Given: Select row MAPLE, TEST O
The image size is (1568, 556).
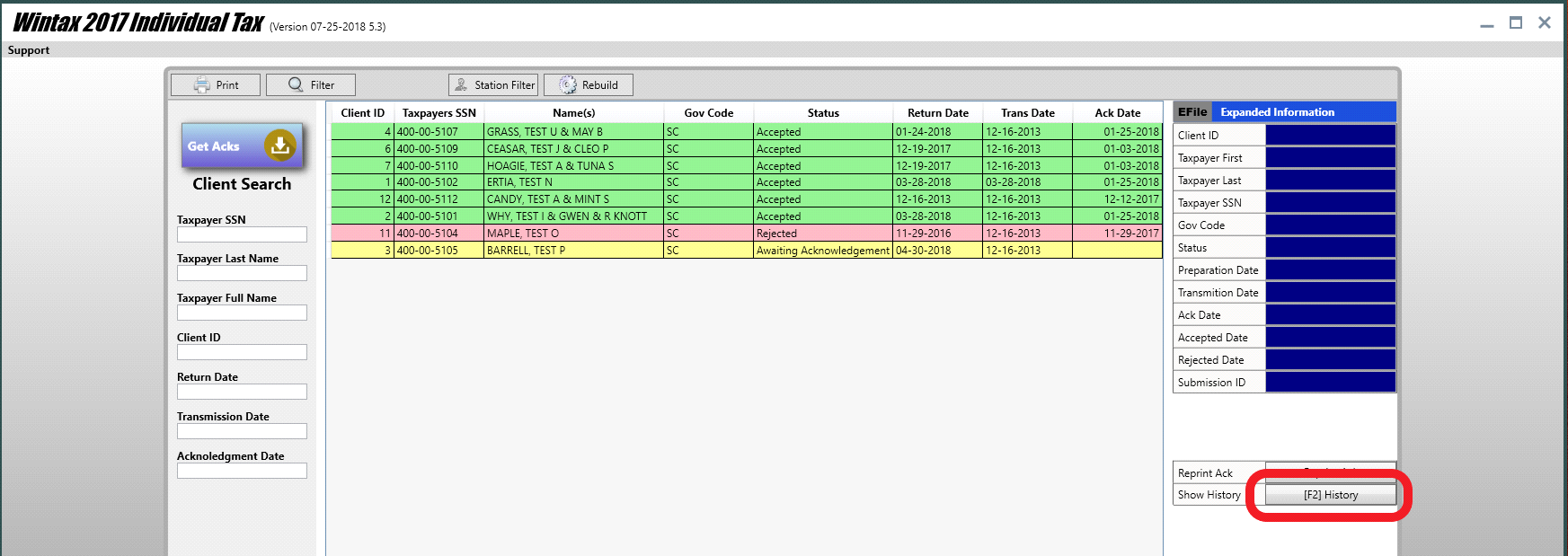Looking at the screenshot, I should tap(747, 234).
